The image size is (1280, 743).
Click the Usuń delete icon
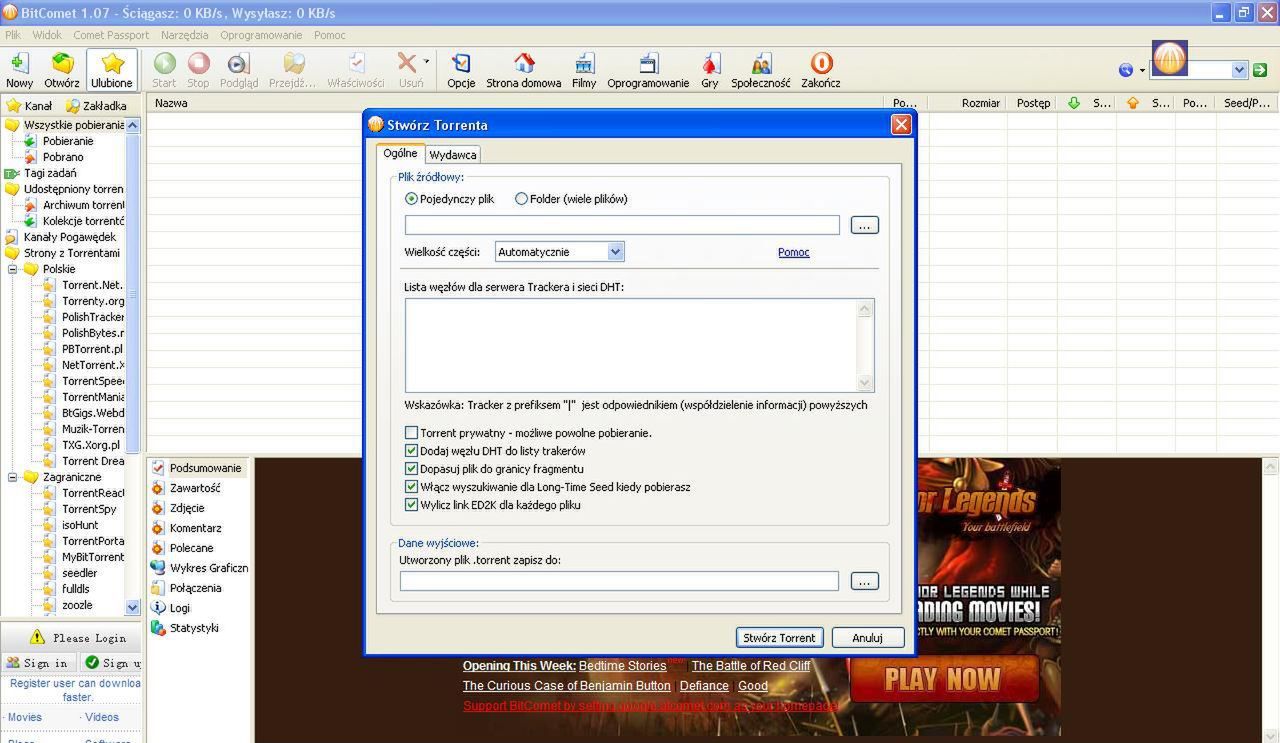pos(408,70)
